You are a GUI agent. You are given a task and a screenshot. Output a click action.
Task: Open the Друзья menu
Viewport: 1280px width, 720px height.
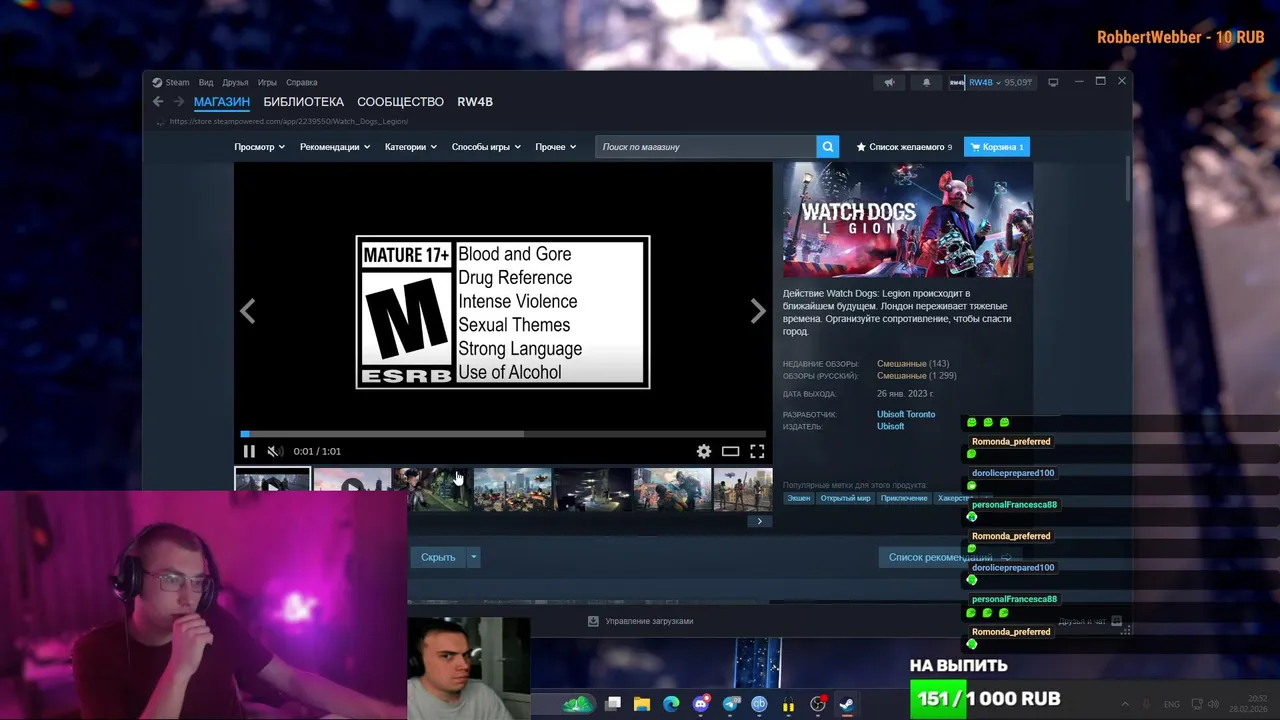coord(235,82)
